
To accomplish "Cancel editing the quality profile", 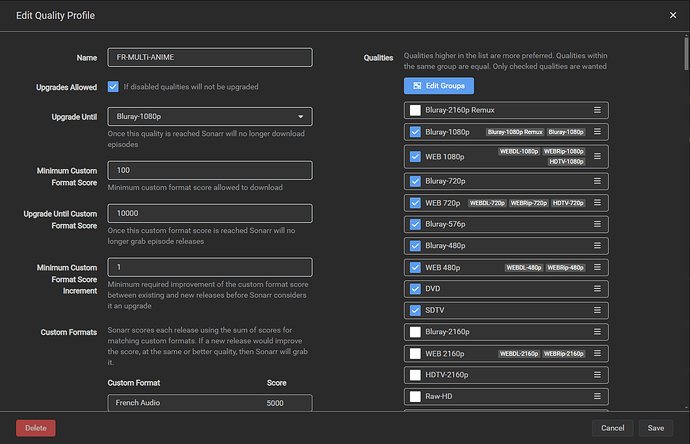I will point(613,428).
